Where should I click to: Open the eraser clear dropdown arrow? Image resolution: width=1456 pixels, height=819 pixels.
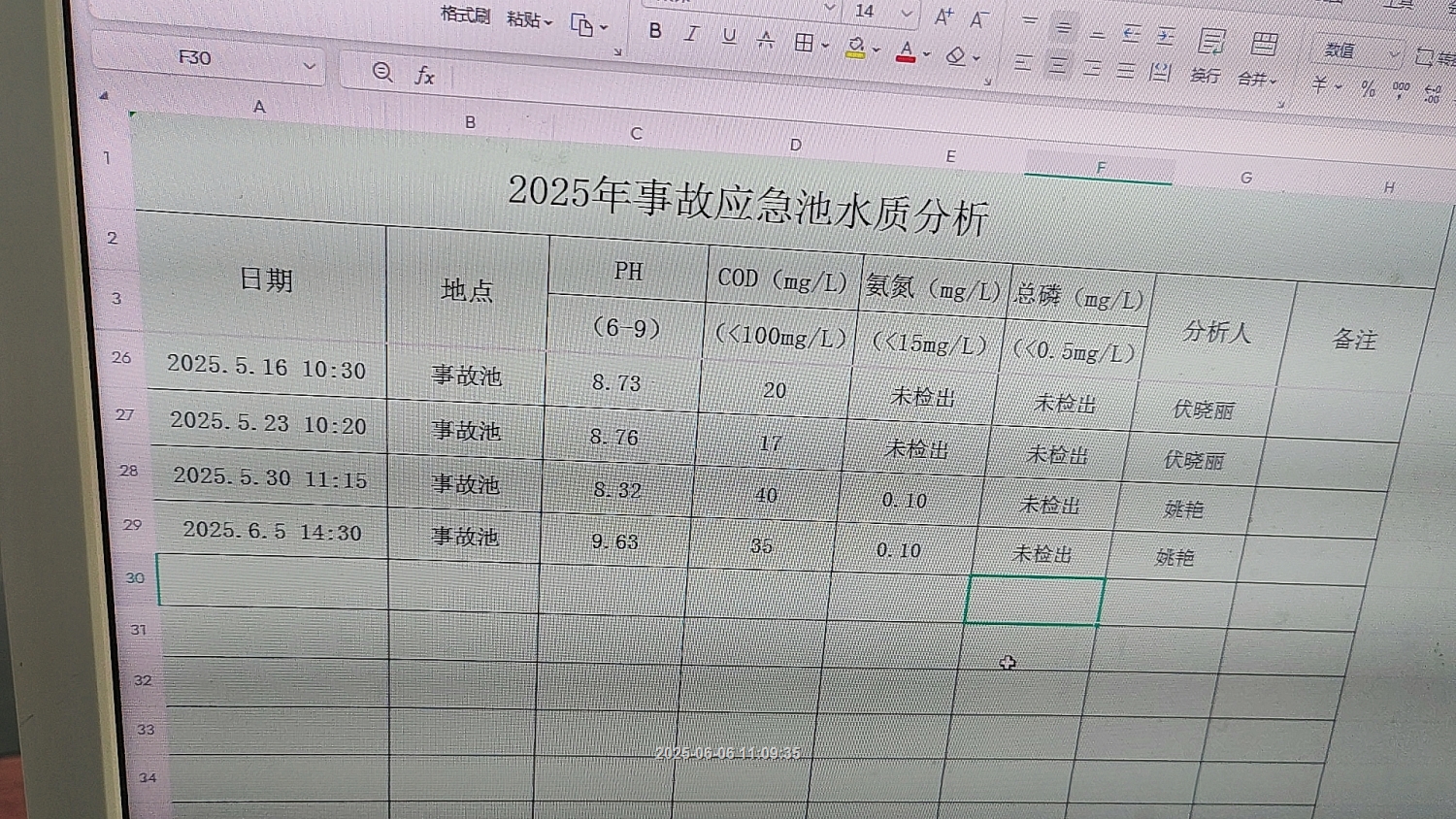(976, 58)
